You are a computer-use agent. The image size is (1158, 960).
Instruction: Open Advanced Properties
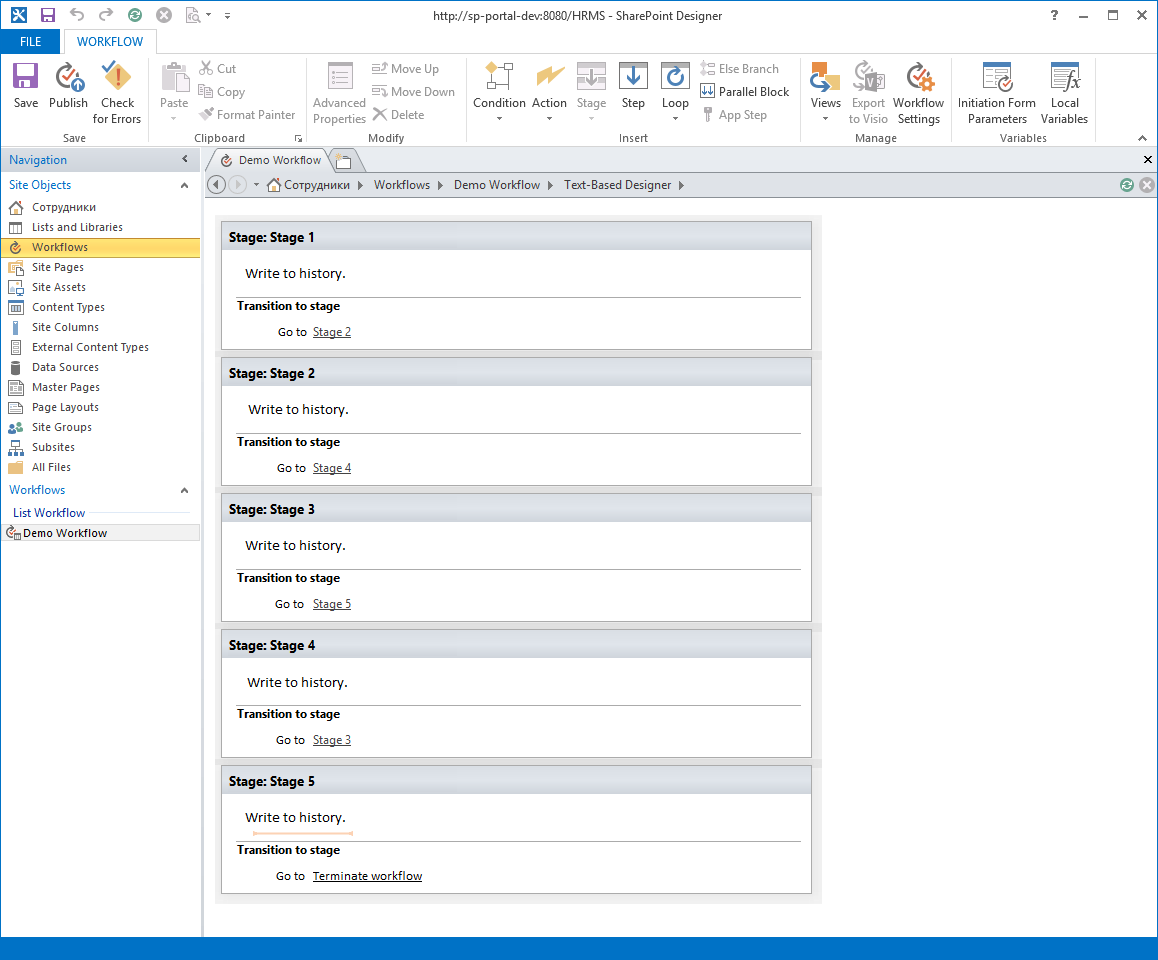[x=339, y=93]
